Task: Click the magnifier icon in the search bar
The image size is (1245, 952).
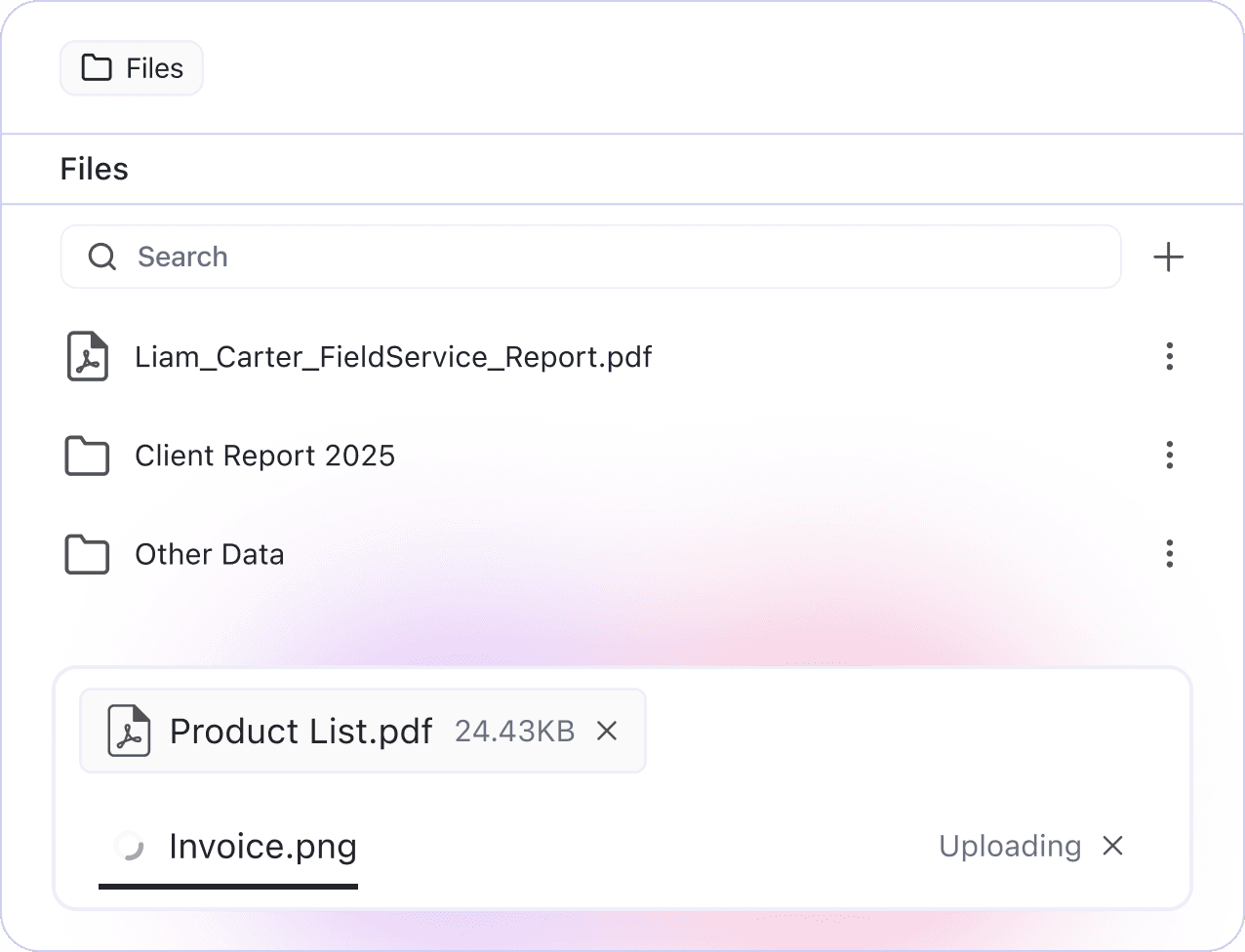Action: click(101, 257)
